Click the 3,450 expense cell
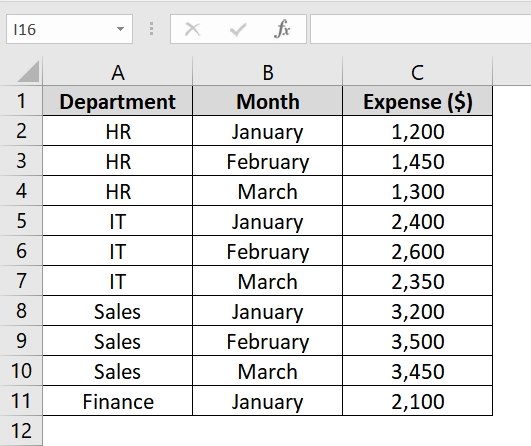This screenshot has width=531, height=446. (418, 371)
